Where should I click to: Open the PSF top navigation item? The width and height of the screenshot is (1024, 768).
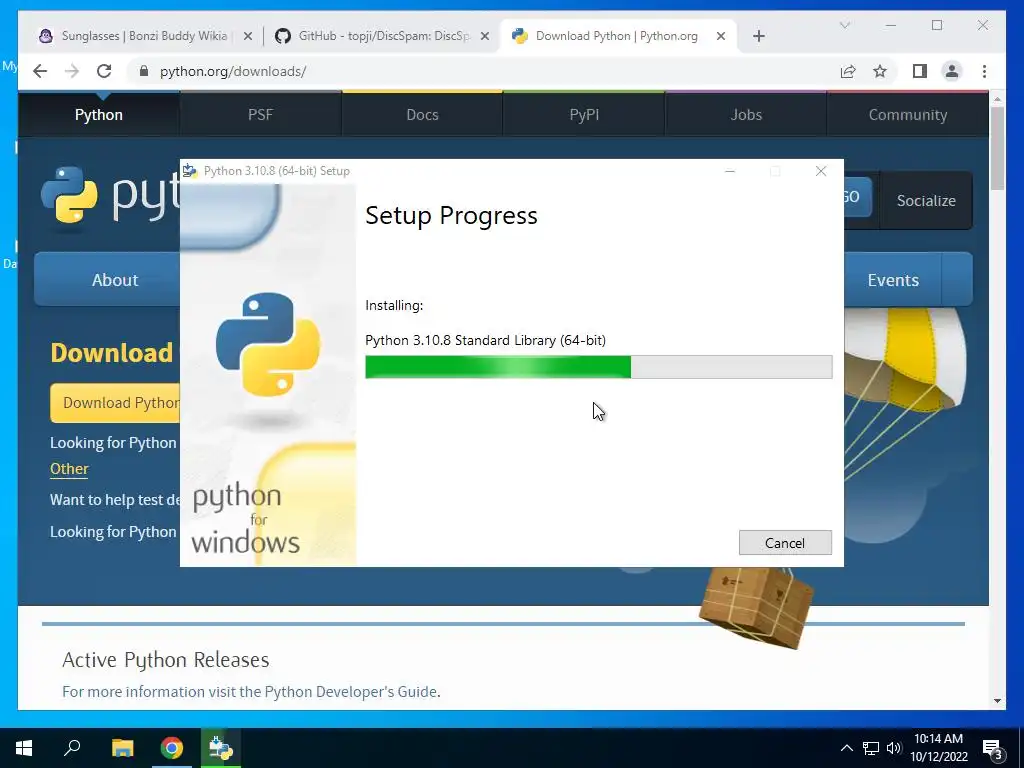261,115
